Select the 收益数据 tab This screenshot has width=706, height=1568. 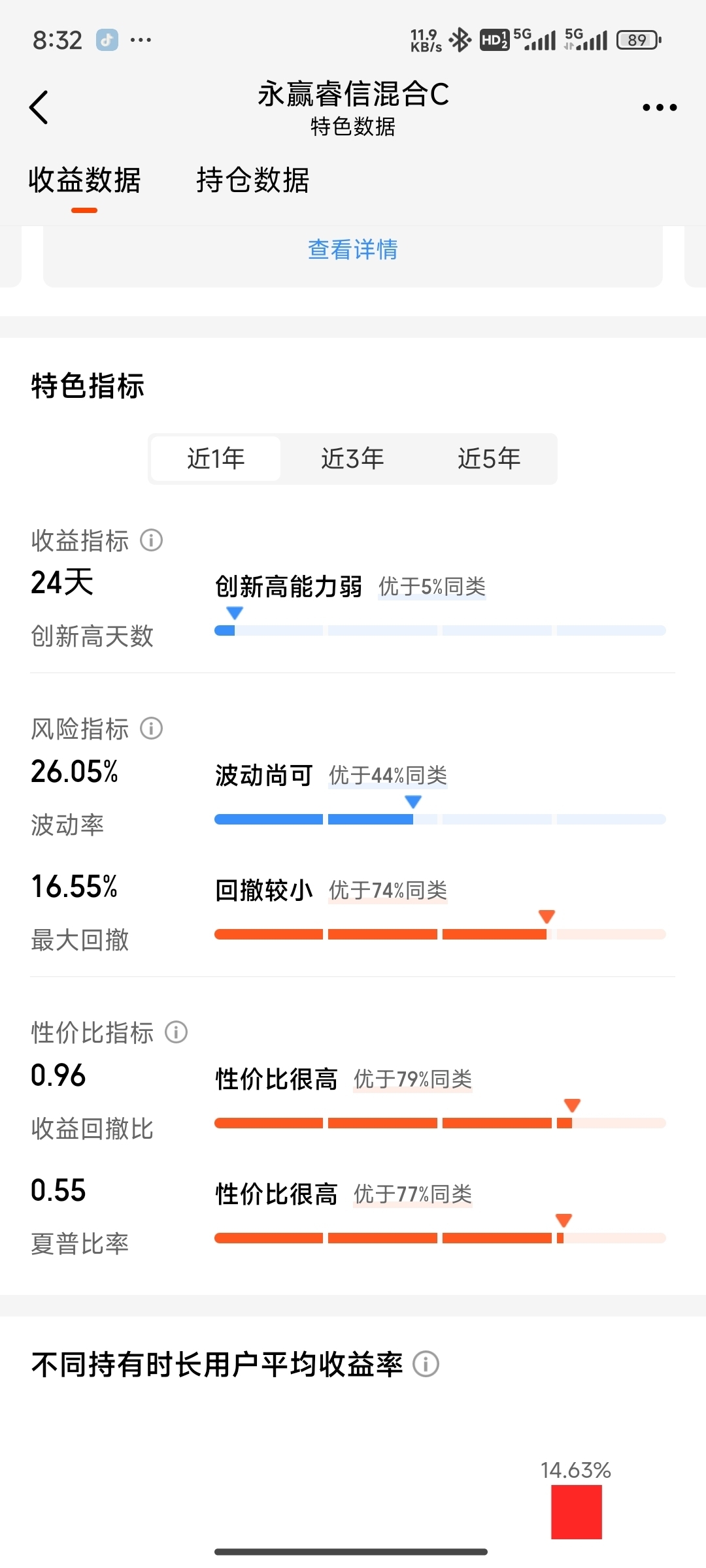click(84, 180)
